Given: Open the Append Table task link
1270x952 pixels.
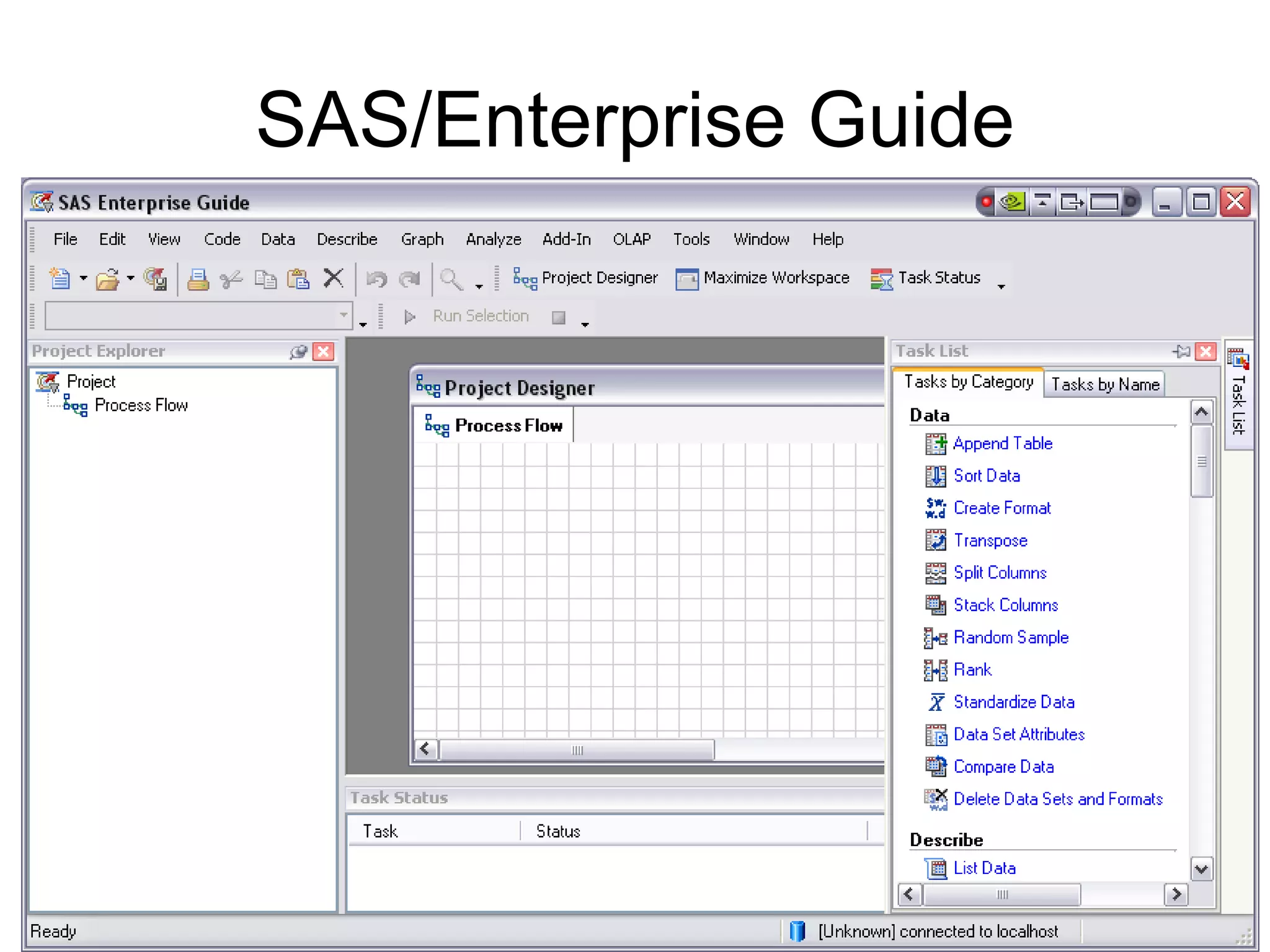Looking at the screenshot, I should (1003, 444).
